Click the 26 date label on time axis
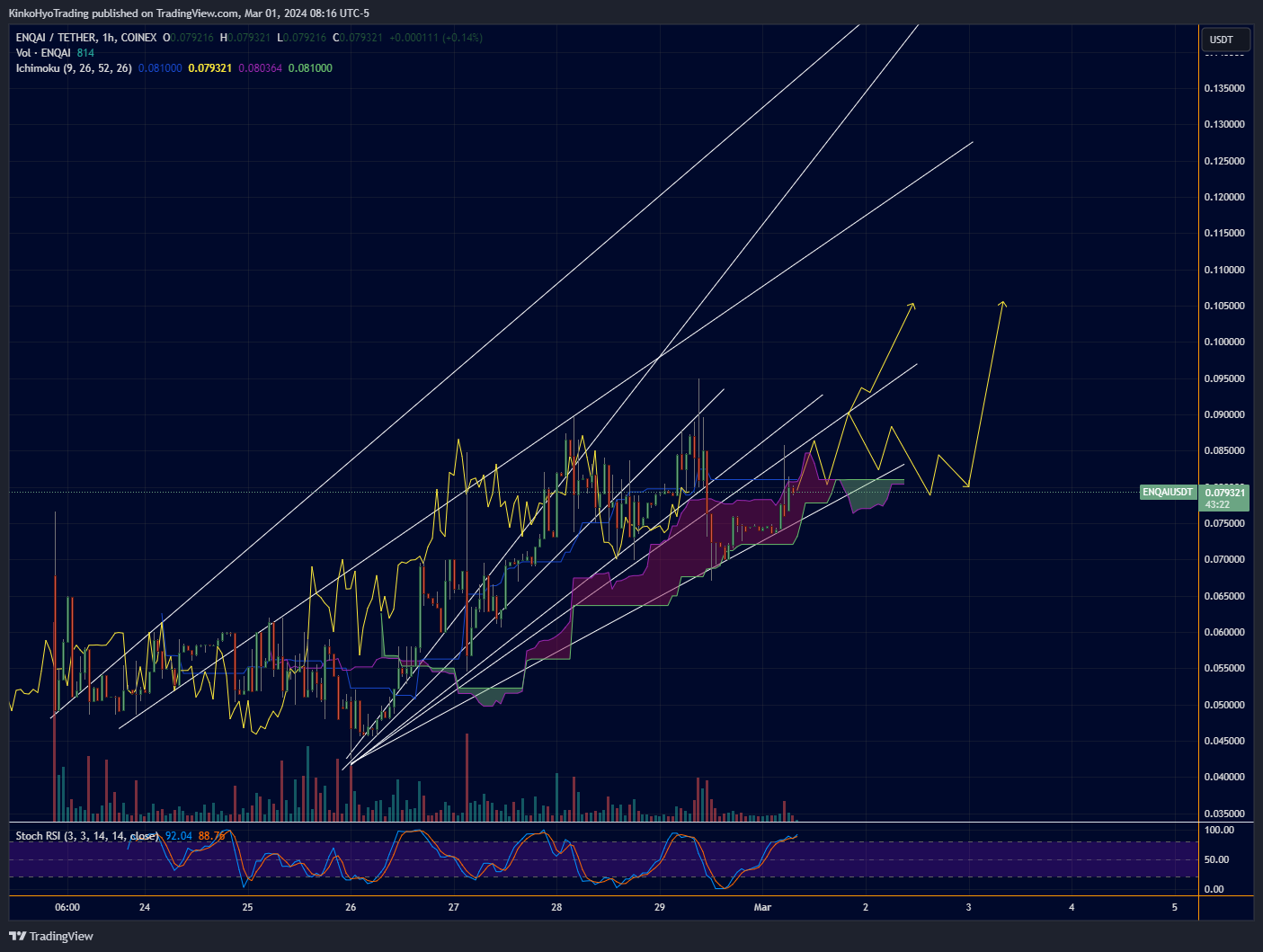Screen dimensions: 1263x952 [x=351, y=907]
